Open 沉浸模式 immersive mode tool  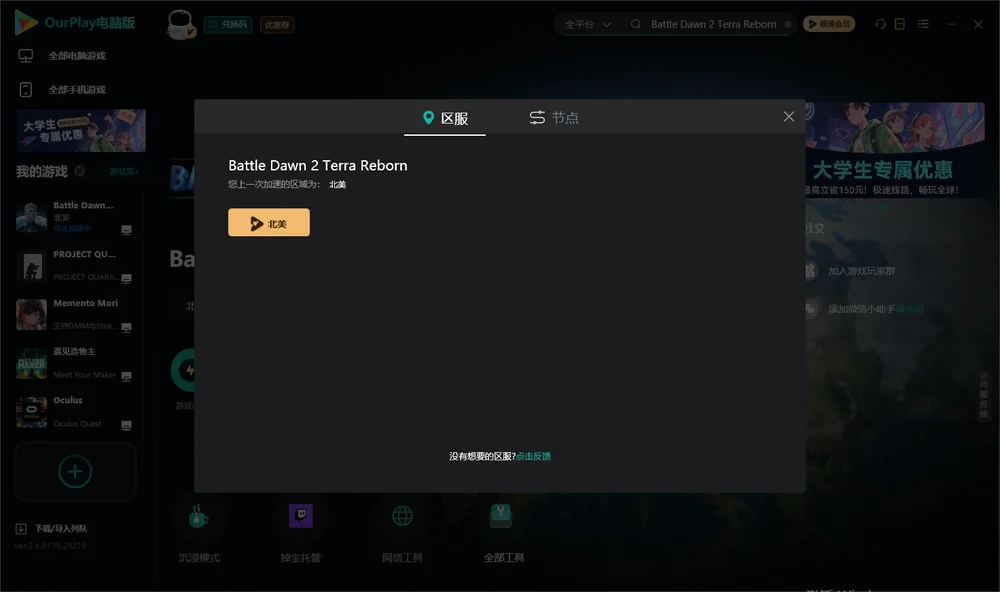coord(198,533)
